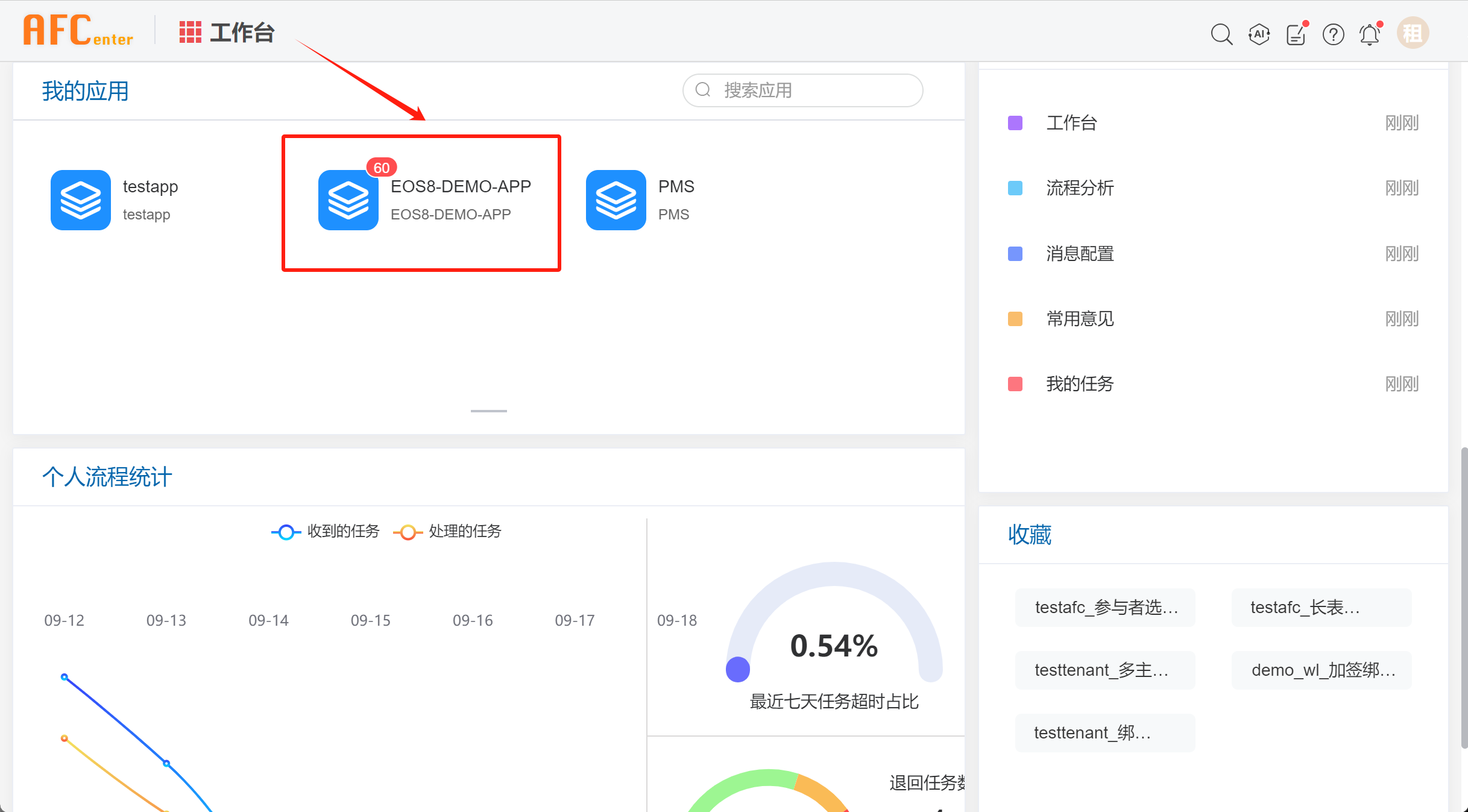Click the search magnifier icon in header
Image resolution: width=1468 pixels, height=812 pixels.
coord(1221,34)
